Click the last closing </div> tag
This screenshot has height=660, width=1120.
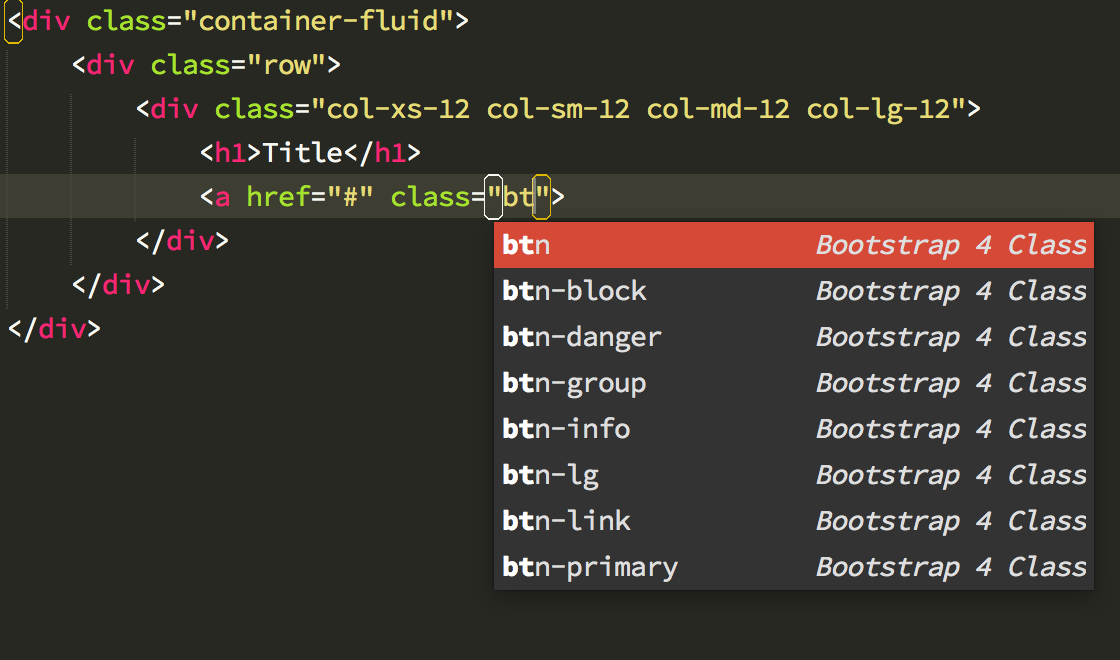coord(54,329)
